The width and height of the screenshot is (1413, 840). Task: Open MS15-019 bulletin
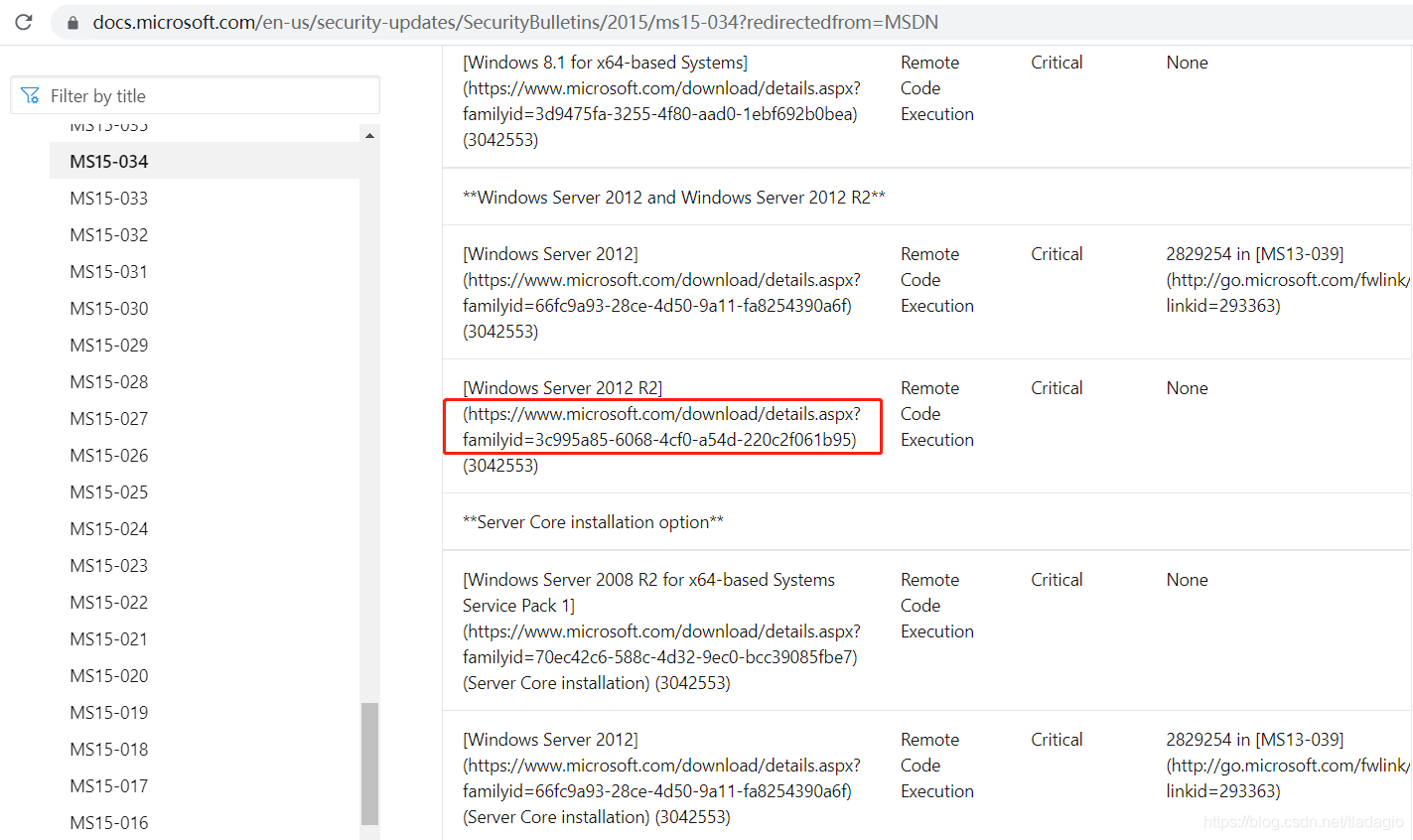click(x=108, y=712)
